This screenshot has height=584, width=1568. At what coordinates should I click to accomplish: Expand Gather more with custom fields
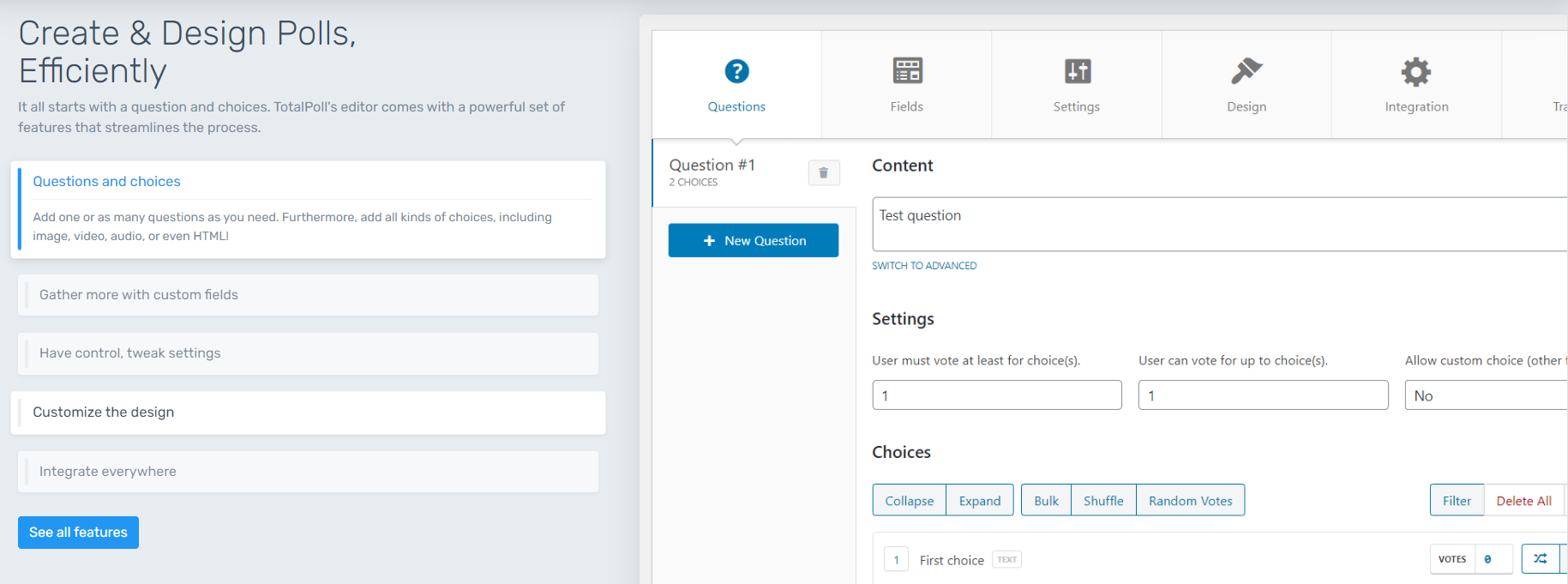click(308, 295)
